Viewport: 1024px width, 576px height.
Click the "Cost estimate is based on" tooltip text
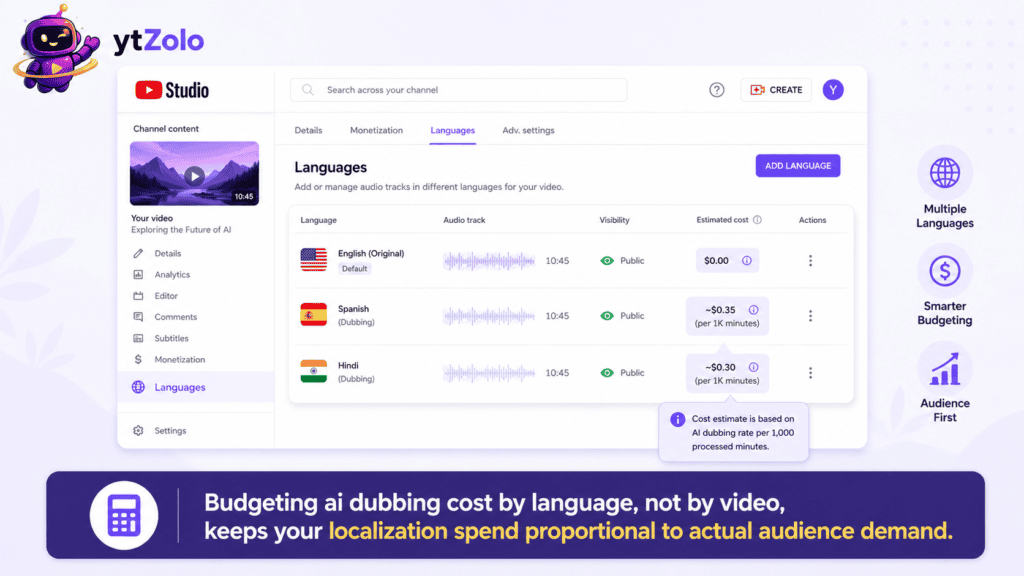pyautogui.click(x=743, y=419)
